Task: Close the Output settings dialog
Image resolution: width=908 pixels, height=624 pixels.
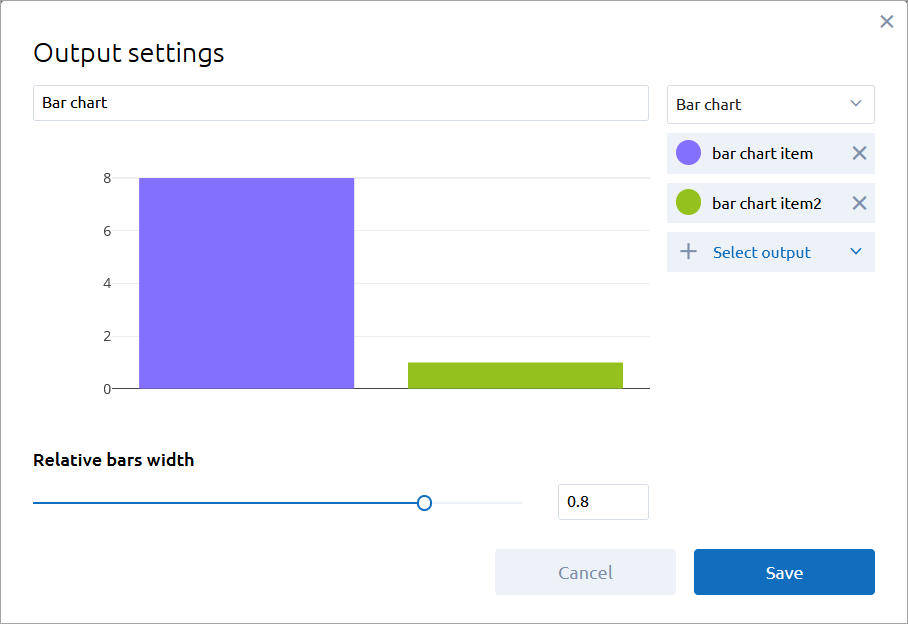Action: click(886, 22)
